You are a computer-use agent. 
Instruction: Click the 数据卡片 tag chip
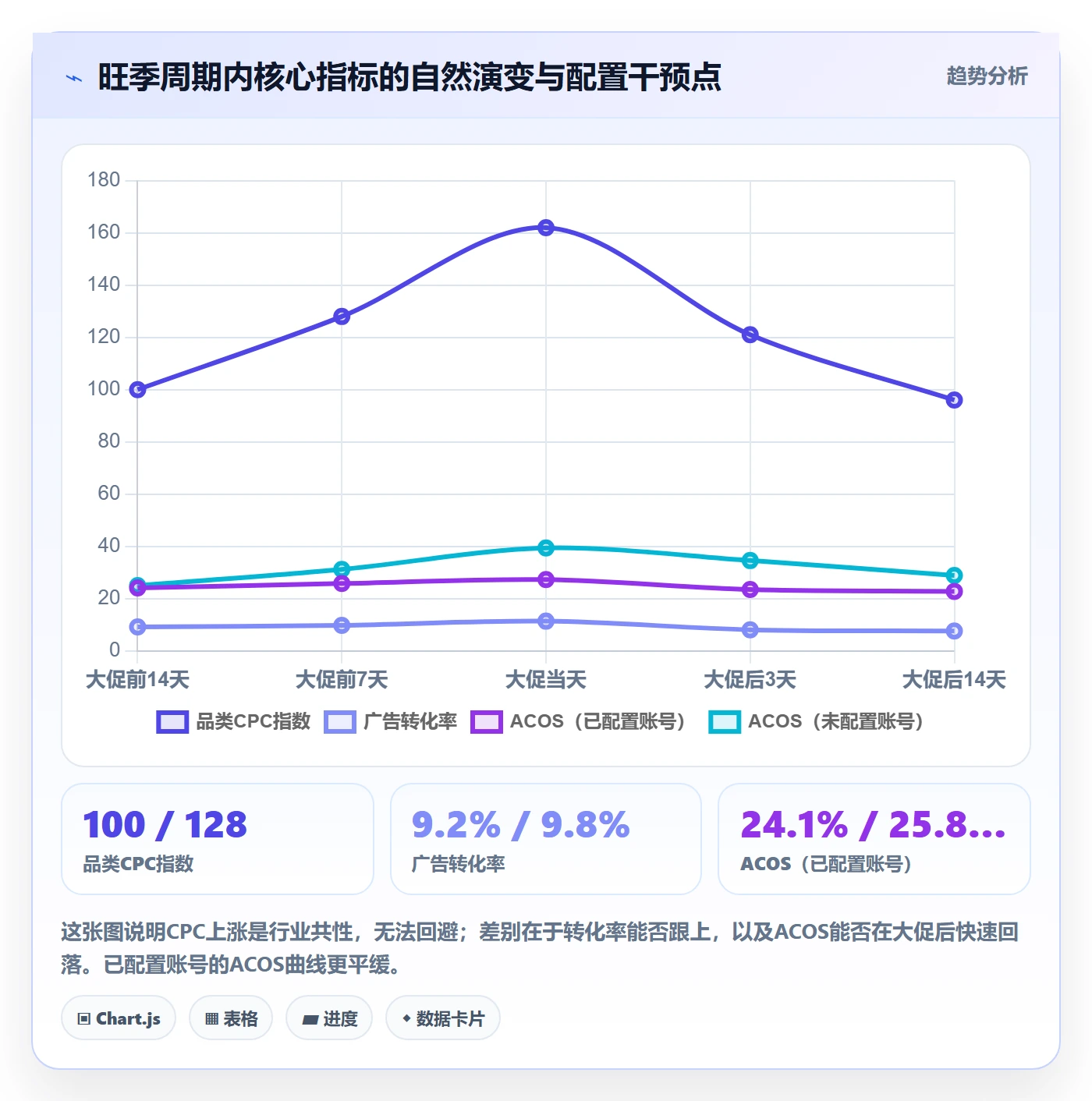[443, 1018]
